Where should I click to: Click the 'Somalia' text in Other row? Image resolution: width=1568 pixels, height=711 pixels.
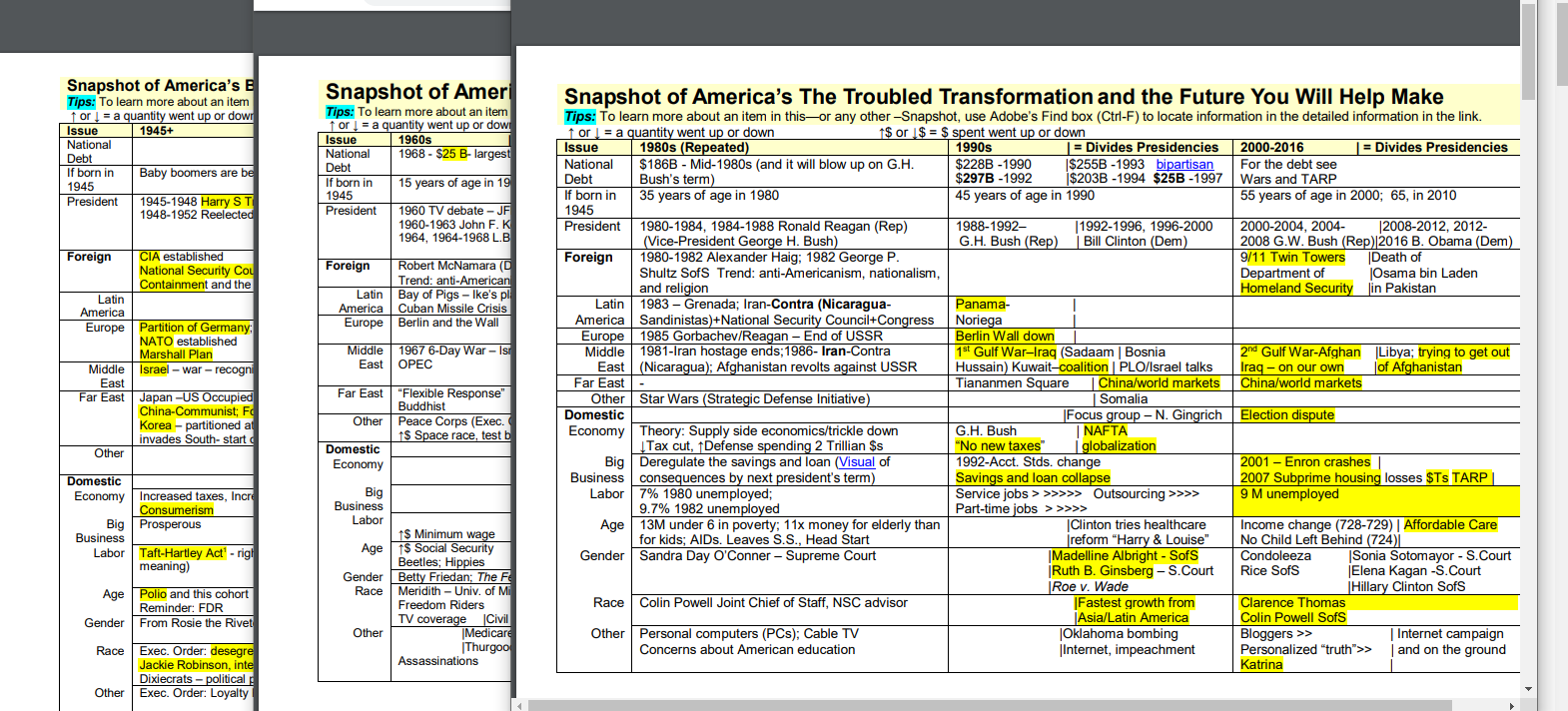(x=1124, y=398)
